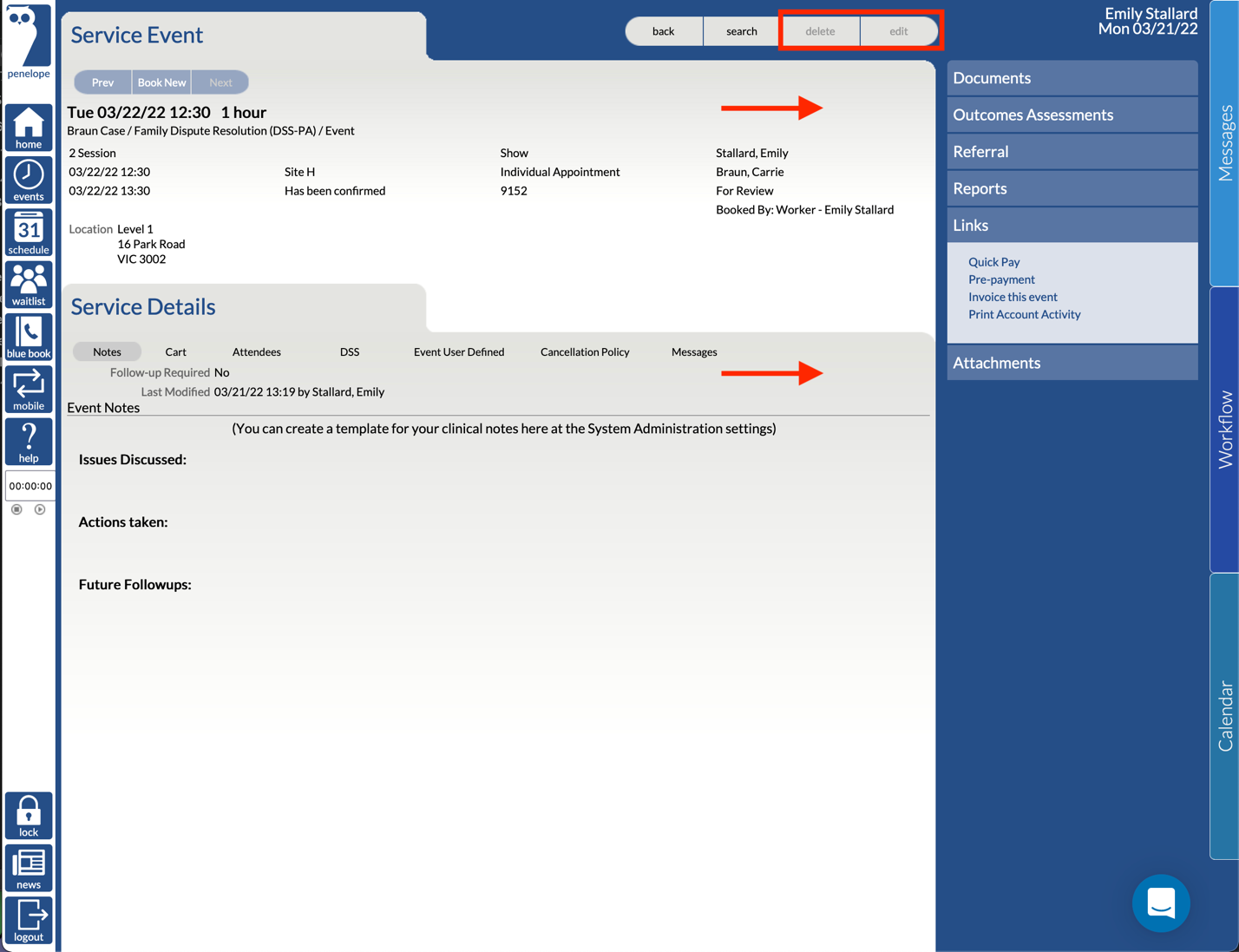The image size is (1239, 952).
Task: Open the Messages side tab
Action: [x=1225, y=143]
